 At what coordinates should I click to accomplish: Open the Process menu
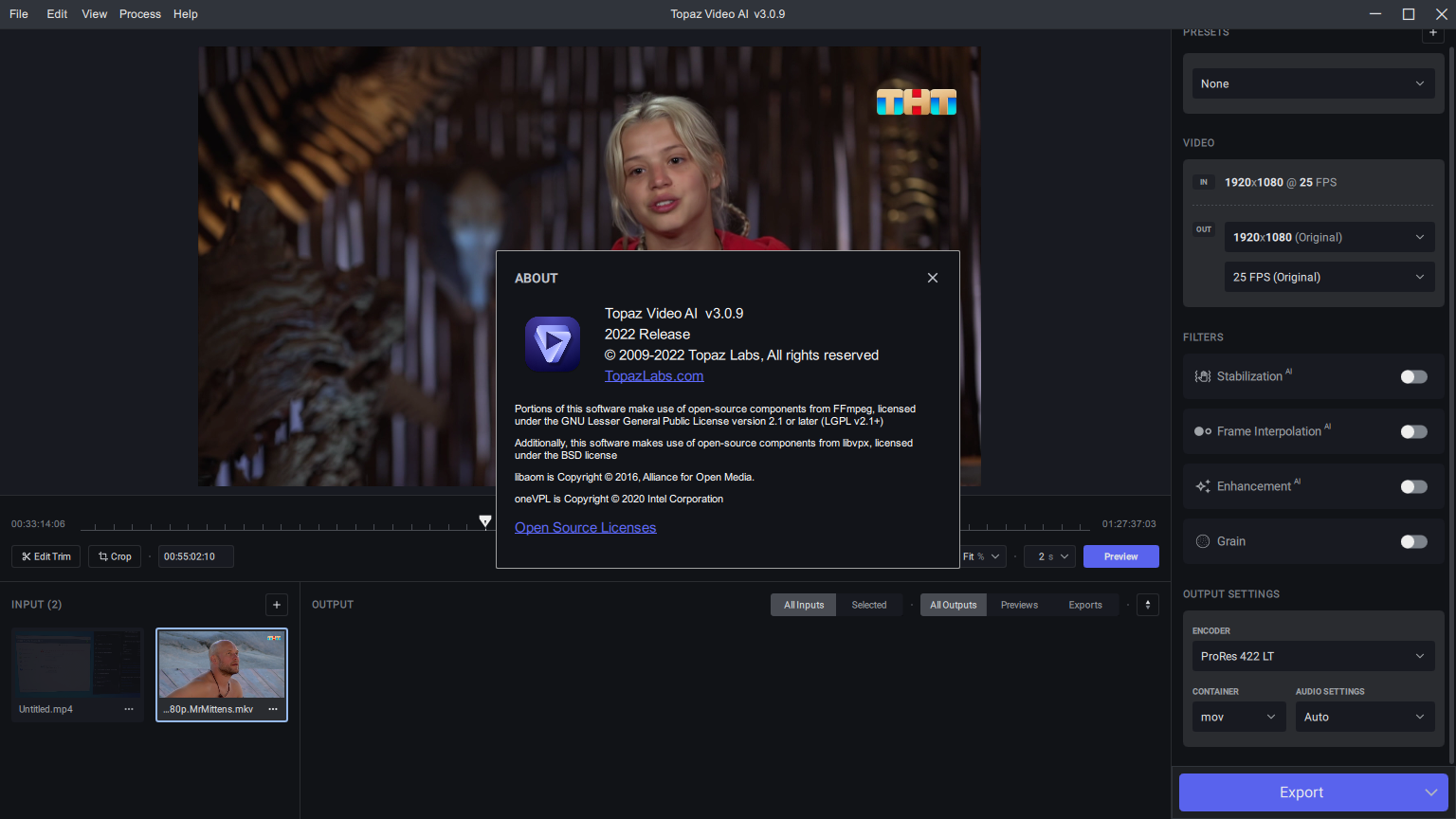tap(140, 14)
